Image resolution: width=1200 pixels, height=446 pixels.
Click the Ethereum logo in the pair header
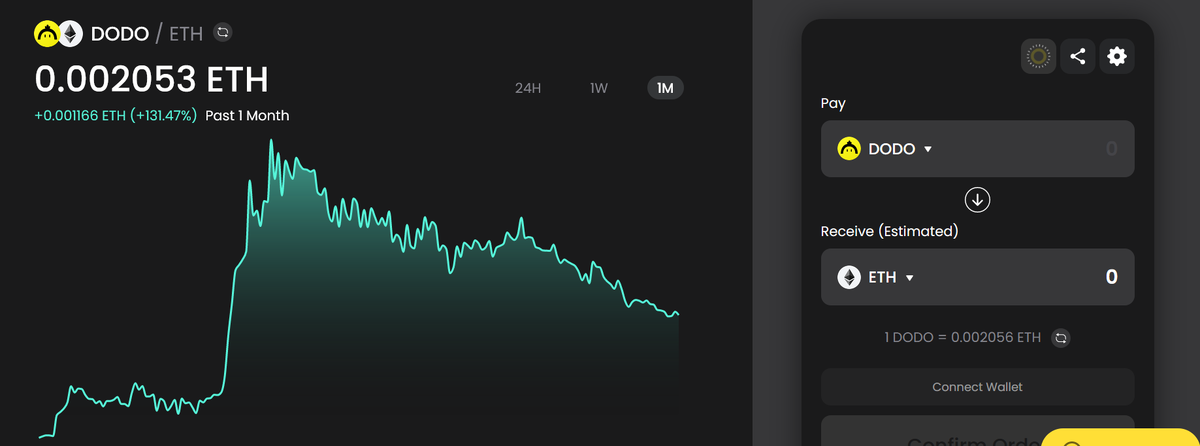pyautogui.click(x=69, y=34)
